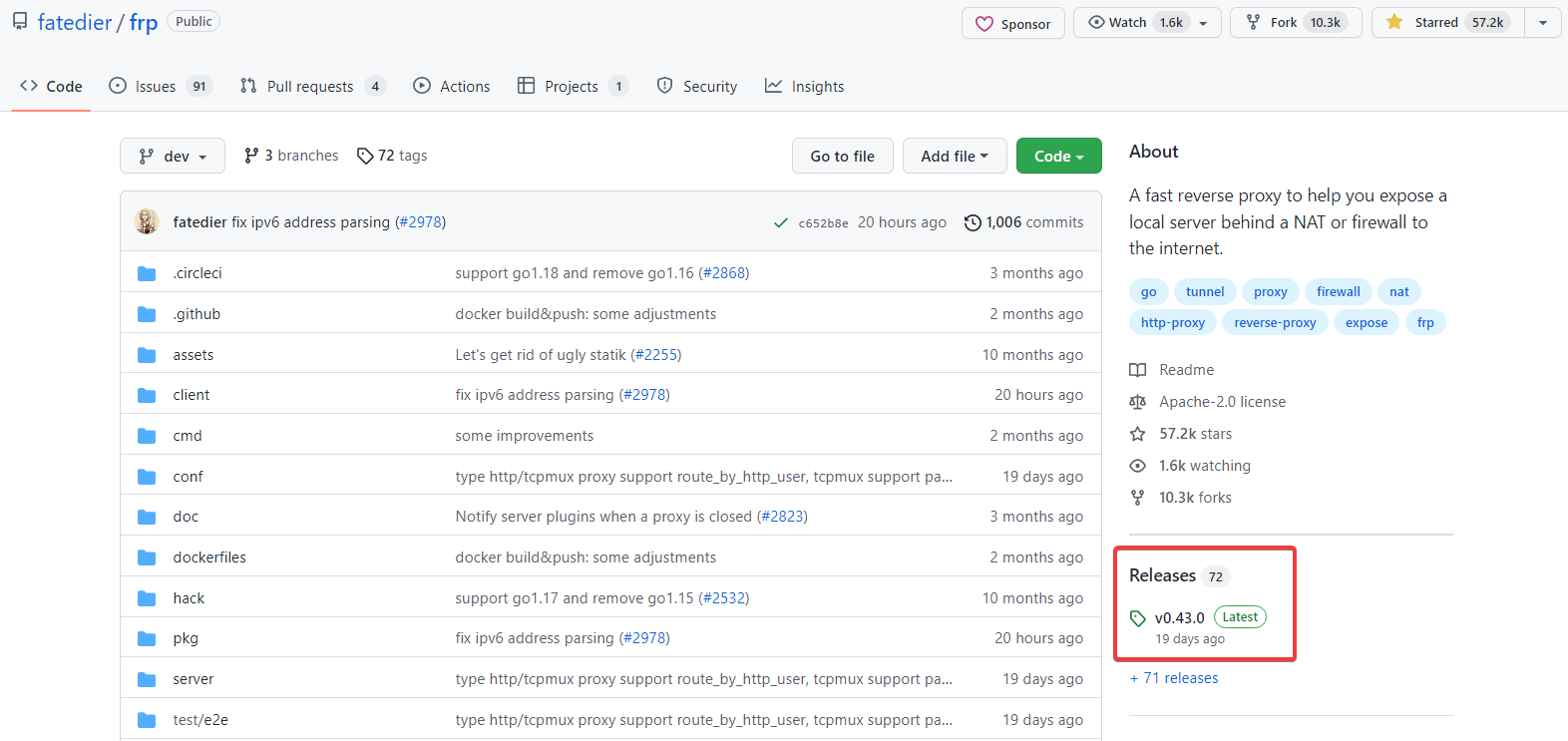1568x741 pixels.
Task: Click the .github folder icon
Action: 147,314
